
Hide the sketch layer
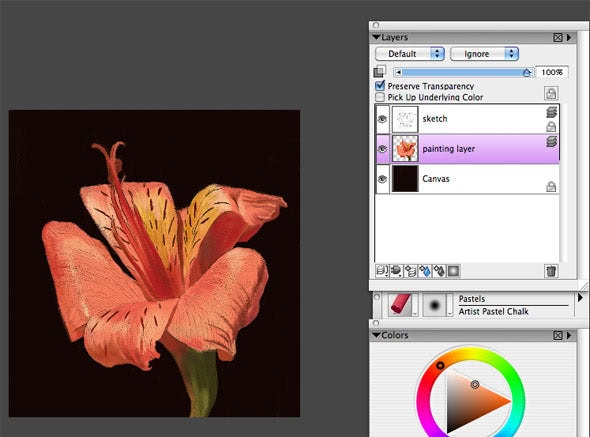382,119
